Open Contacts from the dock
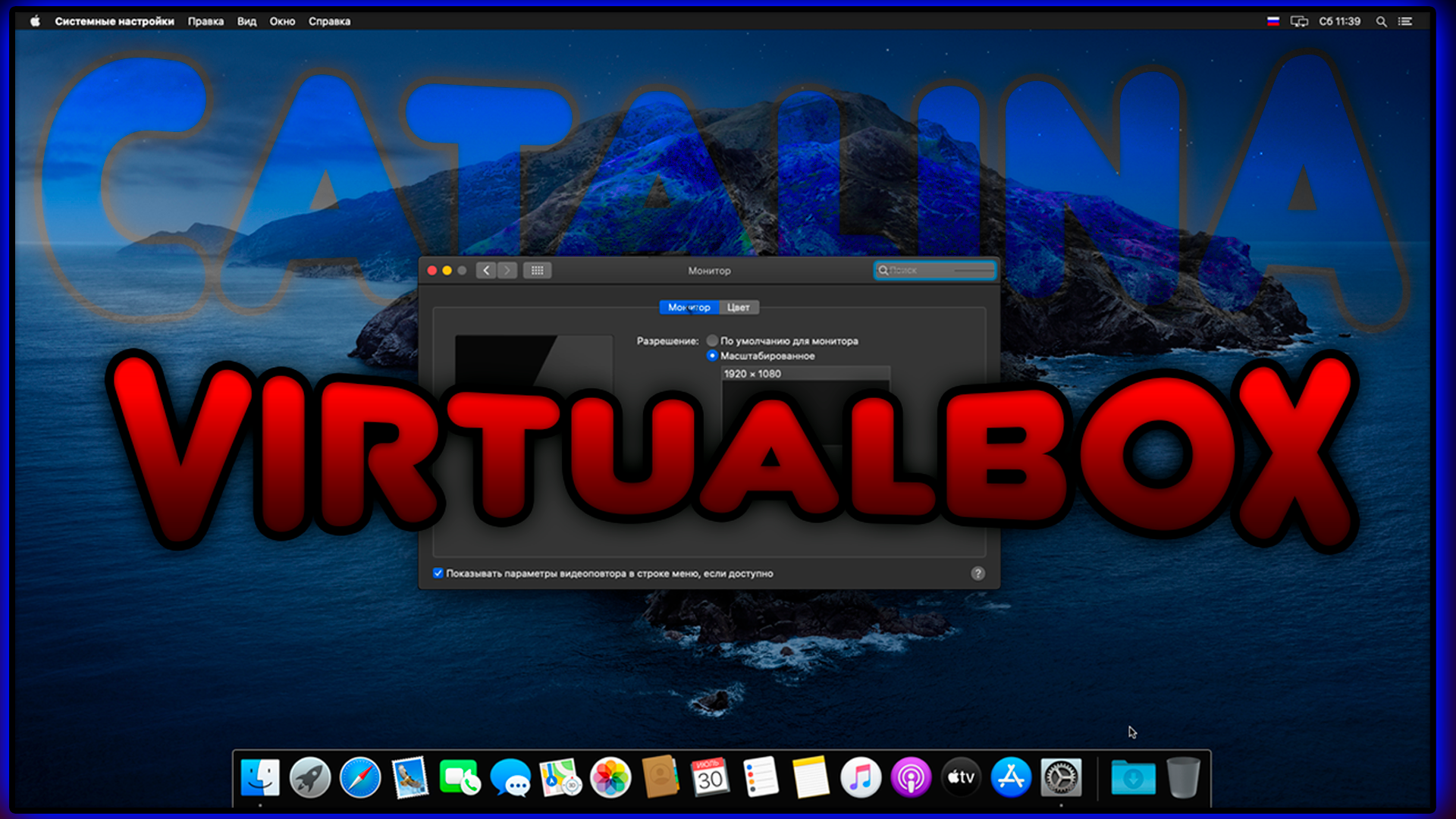Image resolution: width=1456 pixels, height=819 pixels. pos(661,777)
